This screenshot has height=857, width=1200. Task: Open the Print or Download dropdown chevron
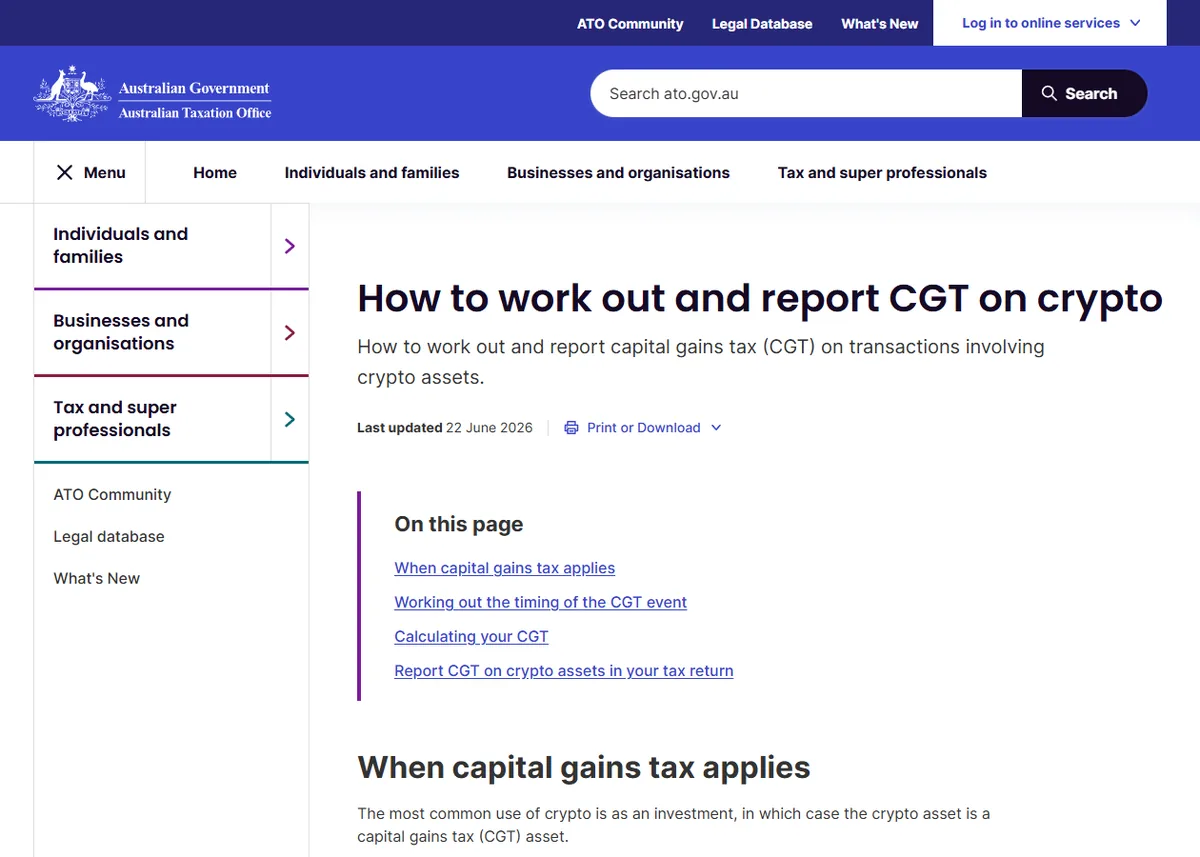pyautogui.click(x=716, y=428)
